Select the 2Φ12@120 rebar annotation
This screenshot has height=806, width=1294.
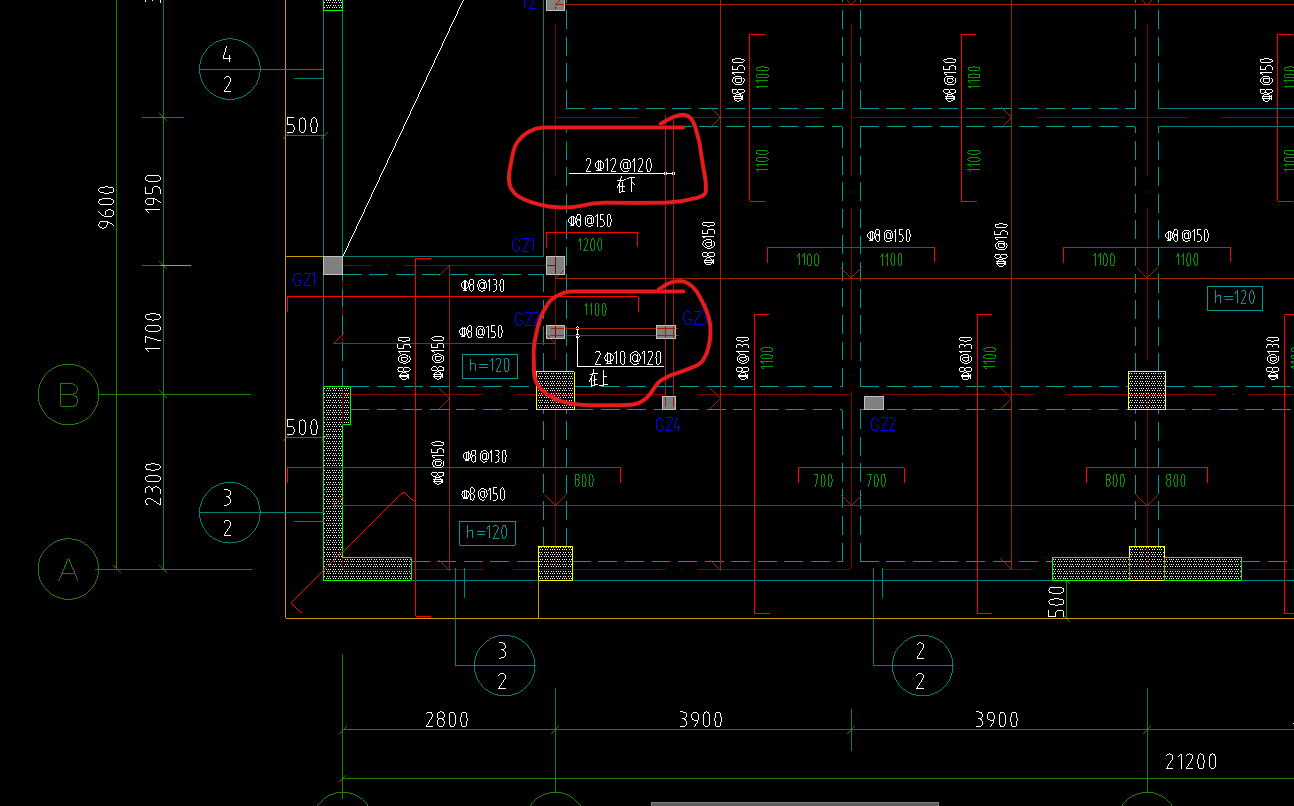pos(618,165)
